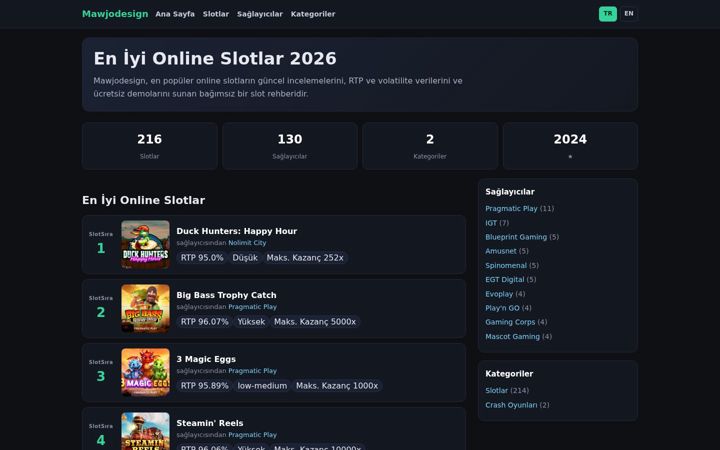Open Big Bass Trophy Catch thumbnail
The height and width of the screenshot is (450, 720).
pos(145,308)
